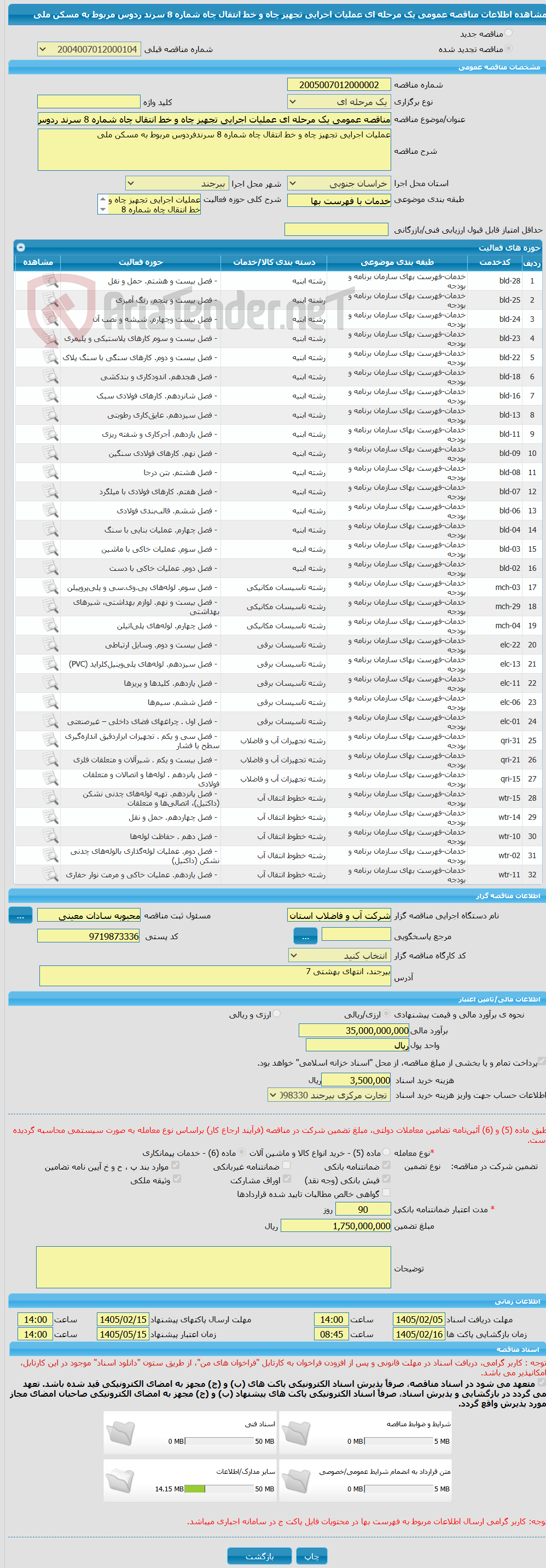Select ماده (6) خدمات پیمانکاری radio

coord(242,1152)
